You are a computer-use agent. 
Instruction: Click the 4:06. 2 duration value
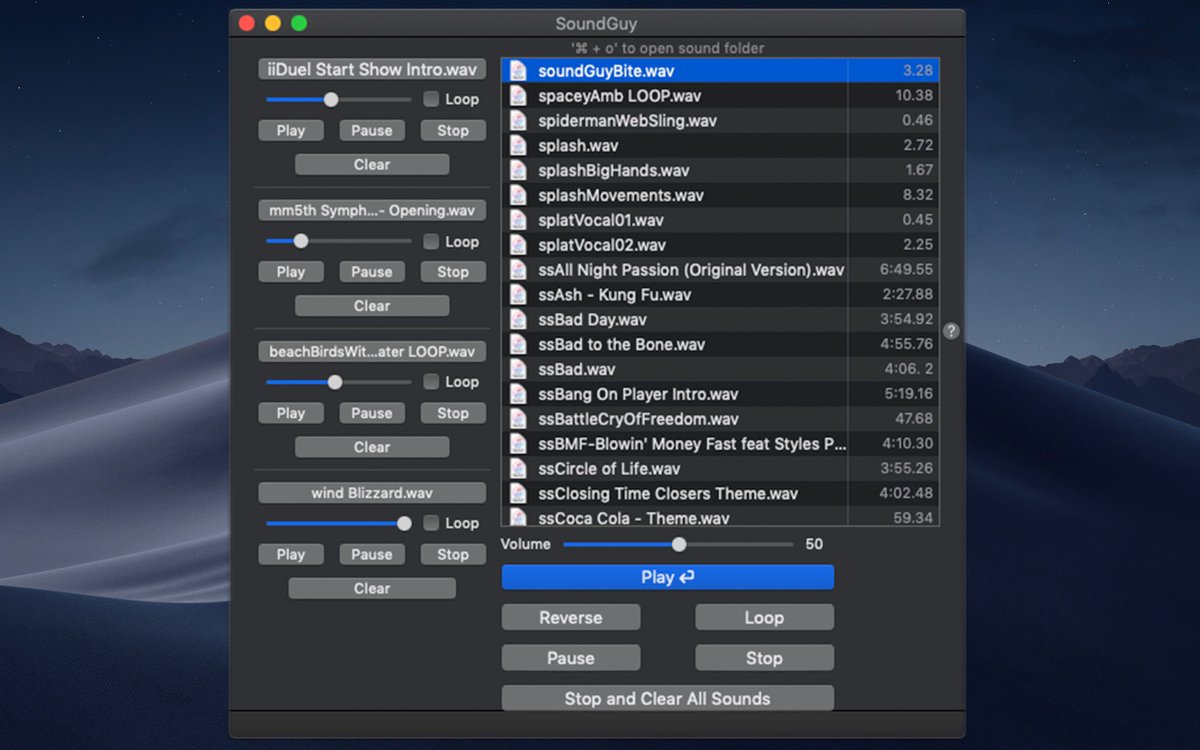[x=908, y=370]
